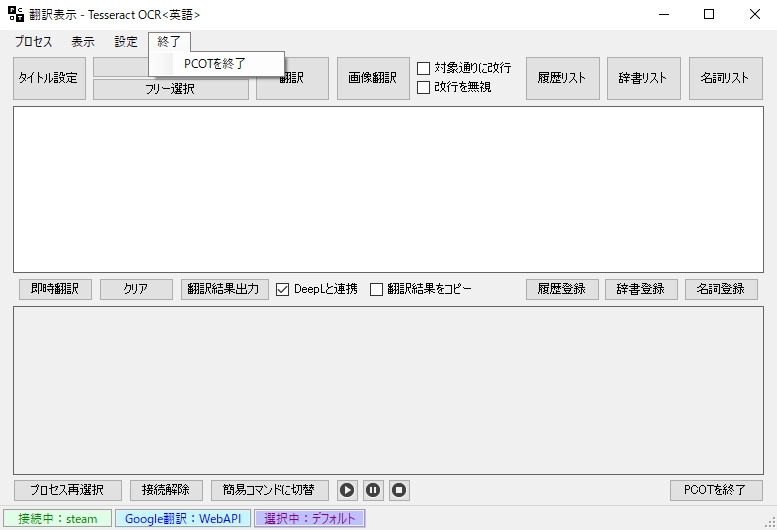The height and width of the screenshot is (530, 777).
Task: Click the play icon button
Action: click(x=347, y=490)
